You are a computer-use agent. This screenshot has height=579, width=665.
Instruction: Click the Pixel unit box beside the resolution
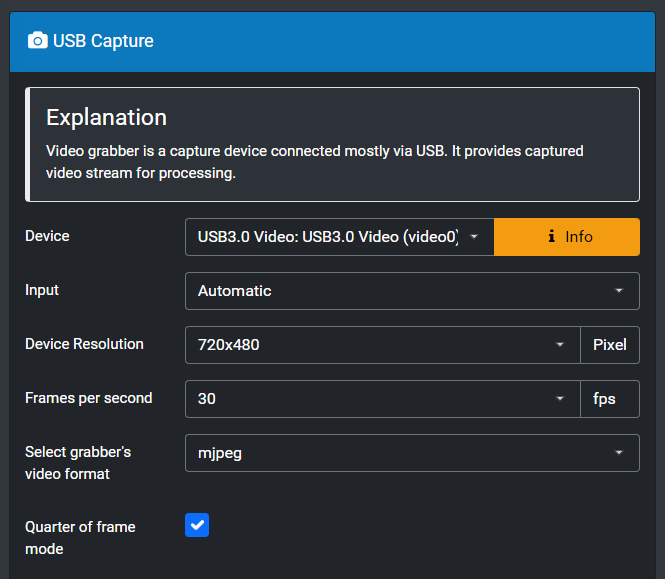click(609, 345)
